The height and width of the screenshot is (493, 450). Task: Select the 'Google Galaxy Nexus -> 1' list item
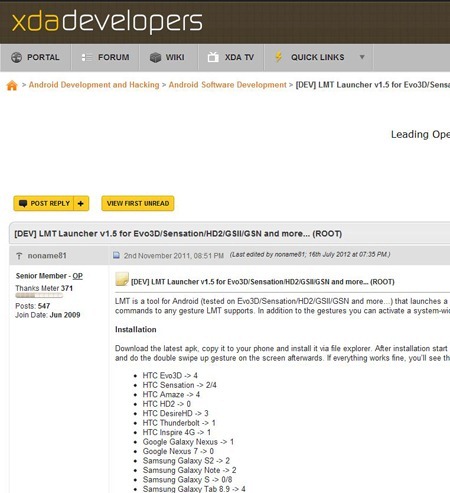(188, 442)
